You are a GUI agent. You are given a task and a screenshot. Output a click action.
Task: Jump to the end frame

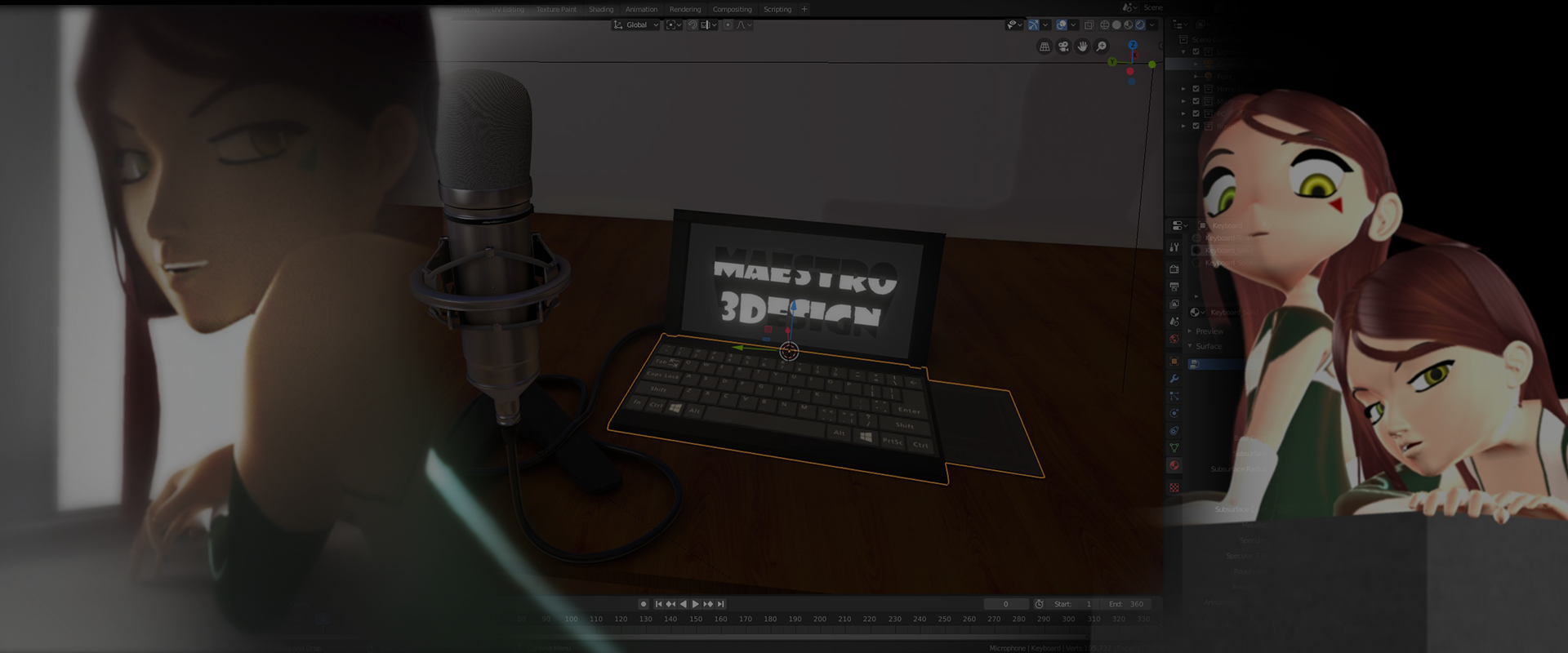click(x=720, y=604)
